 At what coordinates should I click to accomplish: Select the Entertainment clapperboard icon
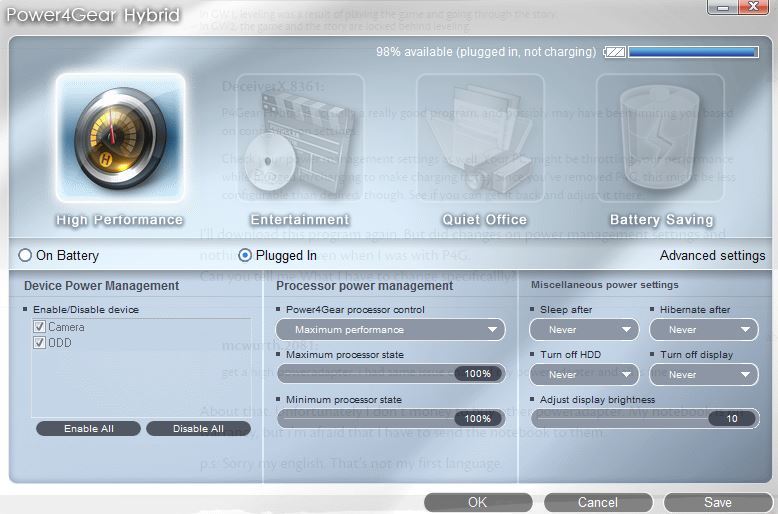pos(300,137)
